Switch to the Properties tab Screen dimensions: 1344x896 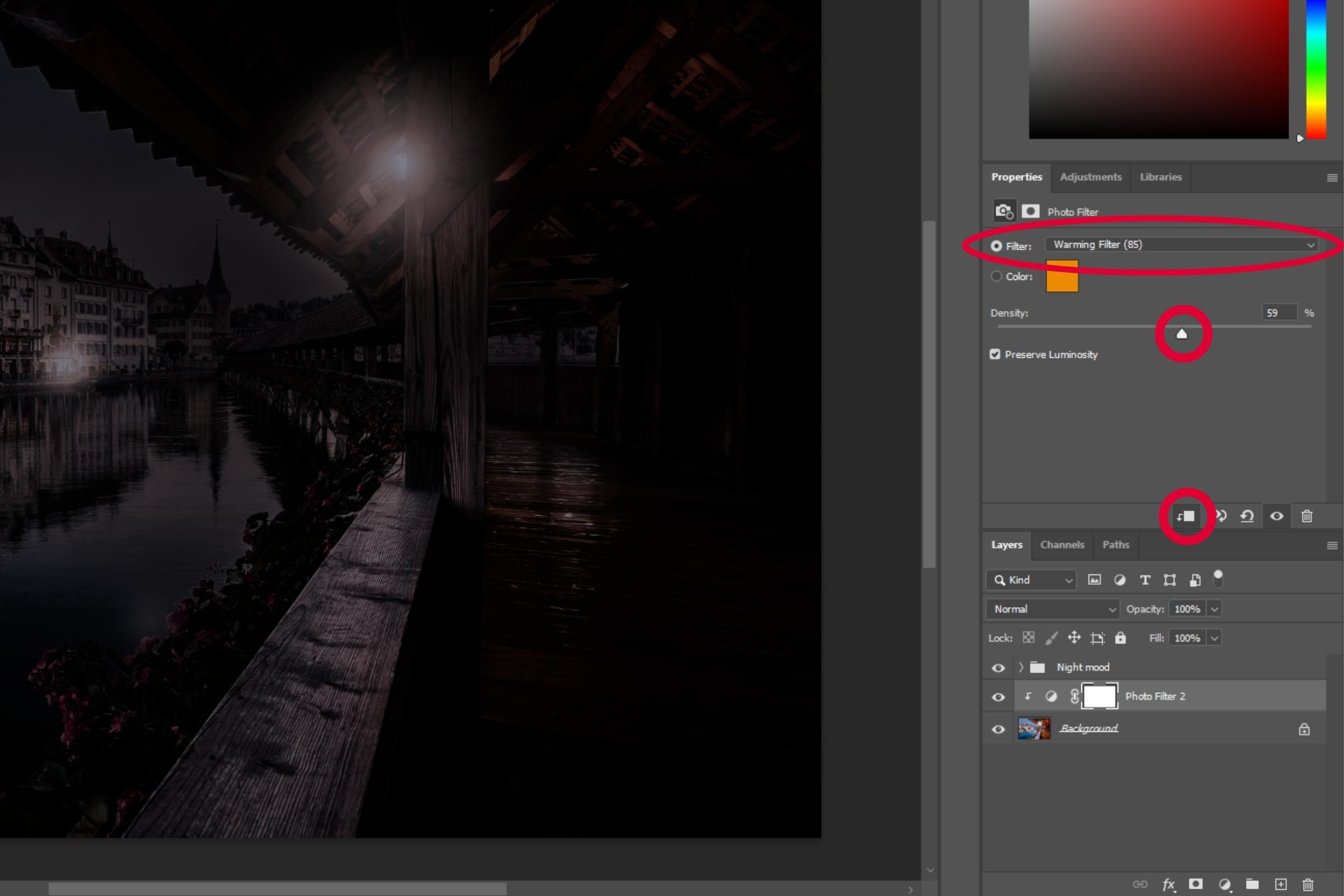(x=1016, y=177)
